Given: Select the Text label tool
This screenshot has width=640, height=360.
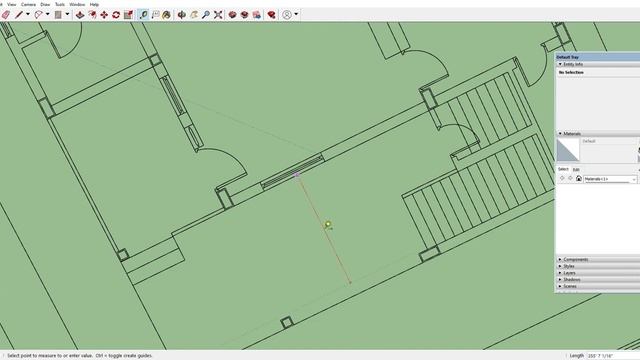Looking at the screenshot, I should coord(156,15).
